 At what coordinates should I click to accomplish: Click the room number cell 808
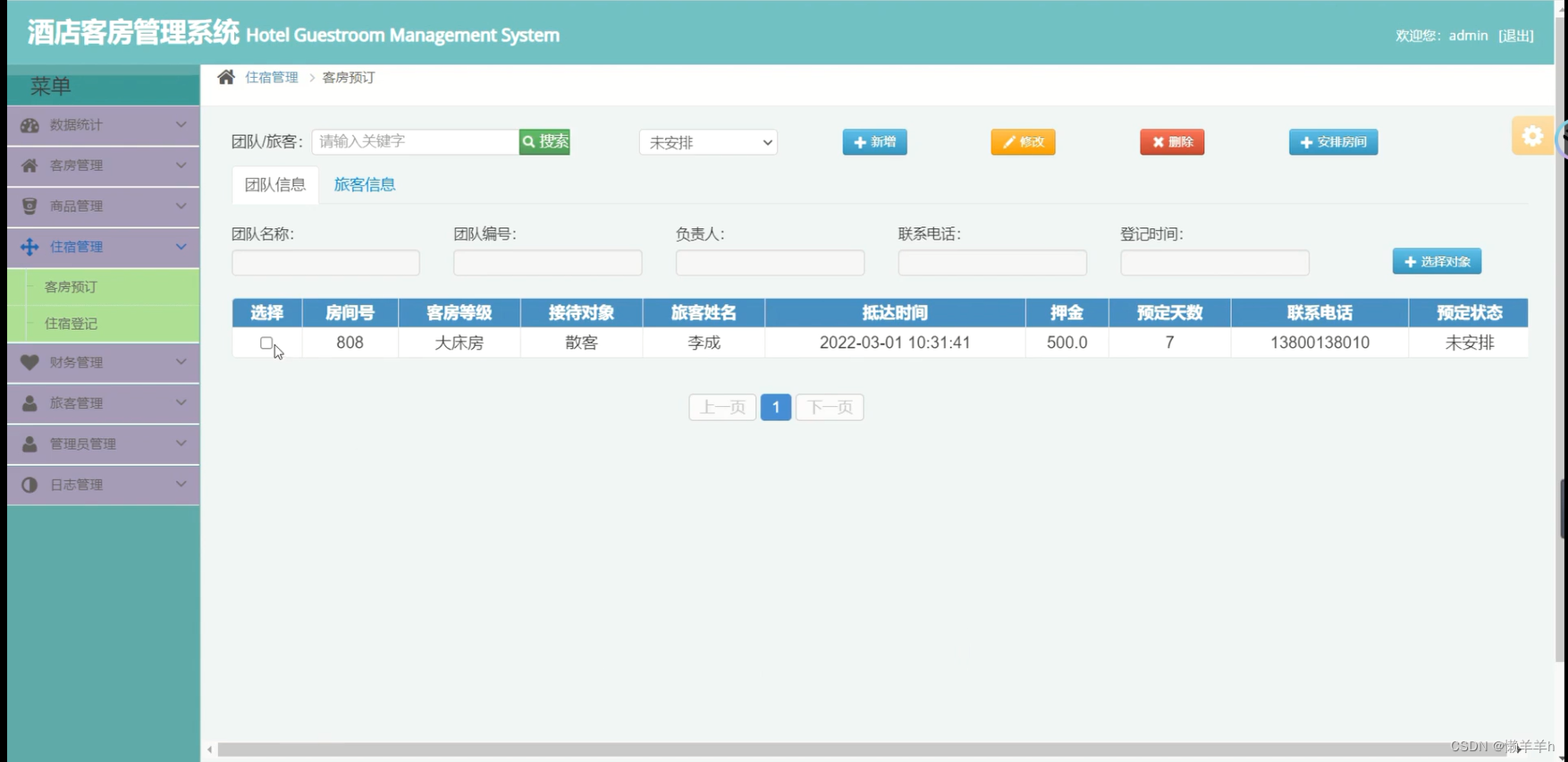point(350,343)
